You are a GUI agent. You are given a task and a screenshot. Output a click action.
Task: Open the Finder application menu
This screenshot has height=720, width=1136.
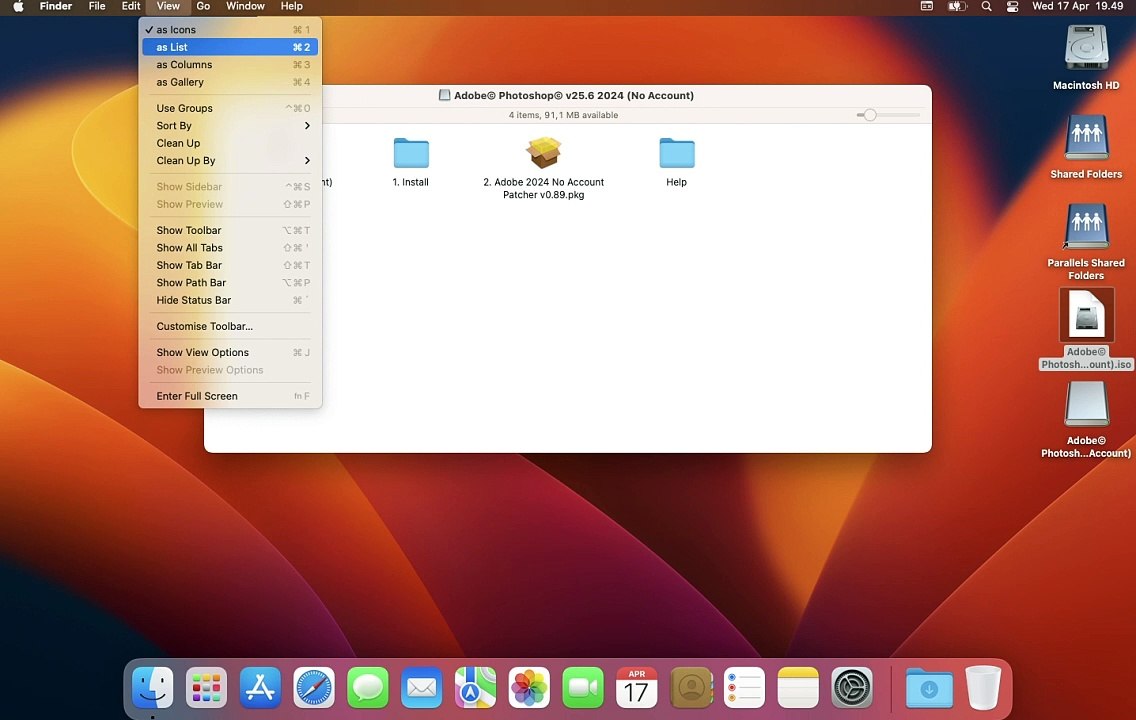coord(56,7)
